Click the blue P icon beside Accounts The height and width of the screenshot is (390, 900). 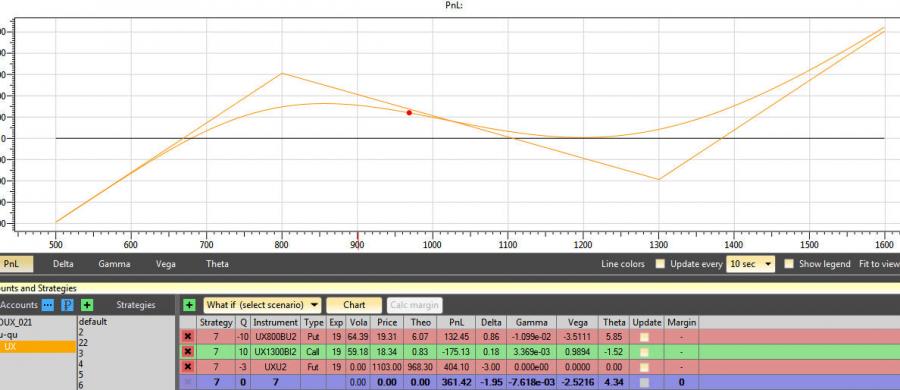click(67, 305)
